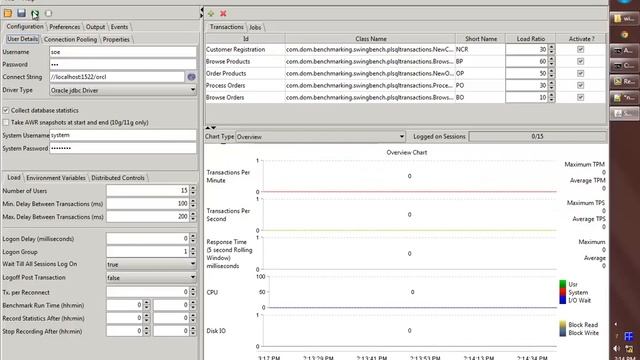Switch to the Events tab
Screen dimensions: 640x360
[119, 27]
